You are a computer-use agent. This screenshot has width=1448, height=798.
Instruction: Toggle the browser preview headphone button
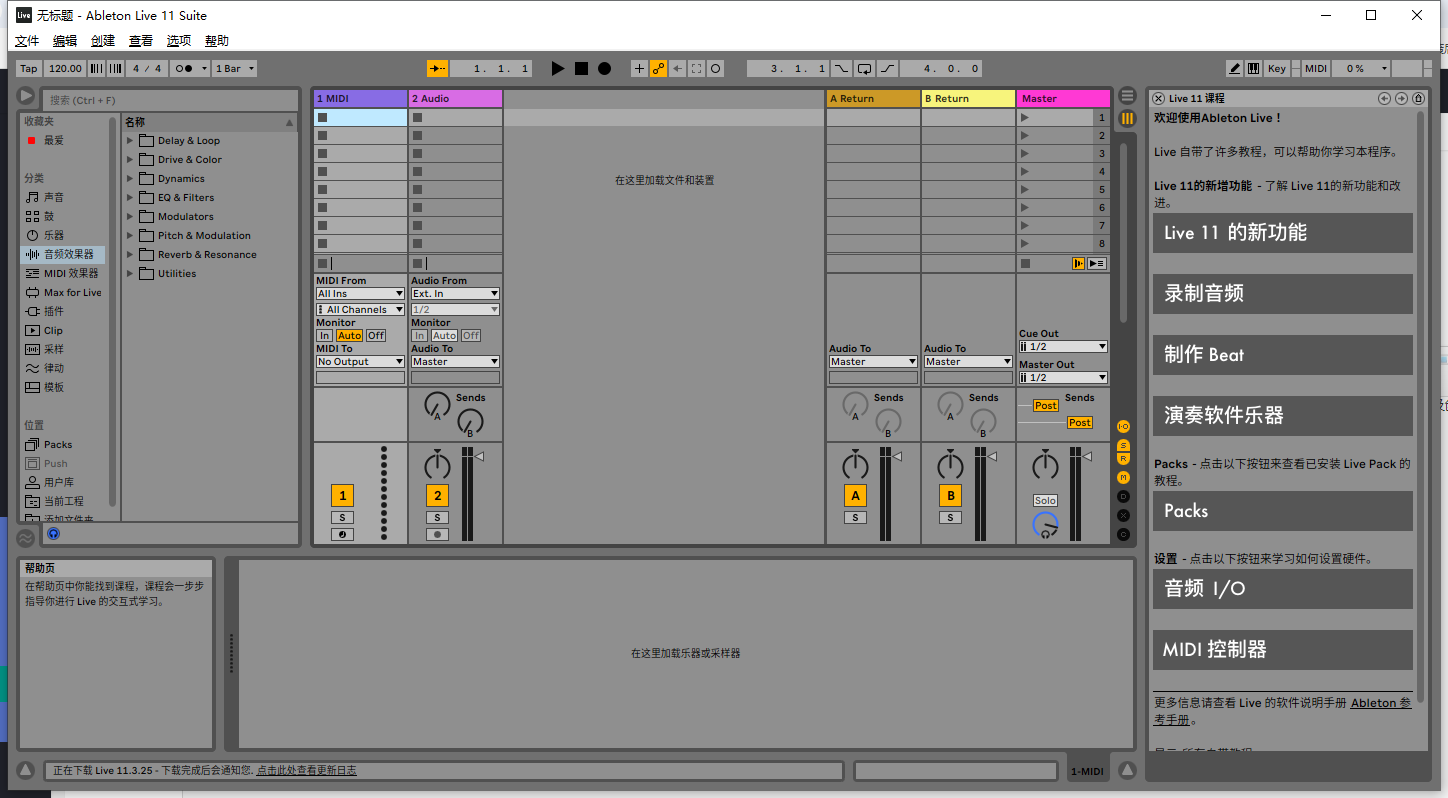coord(53,534)
